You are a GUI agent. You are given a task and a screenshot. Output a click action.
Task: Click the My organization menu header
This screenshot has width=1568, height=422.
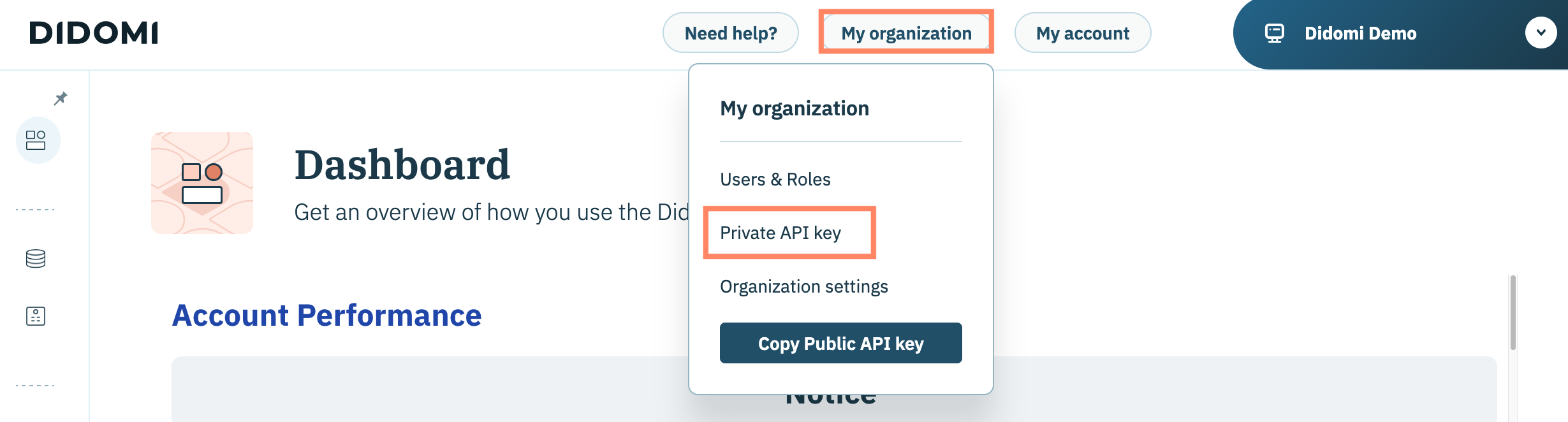tap(794, 109)
